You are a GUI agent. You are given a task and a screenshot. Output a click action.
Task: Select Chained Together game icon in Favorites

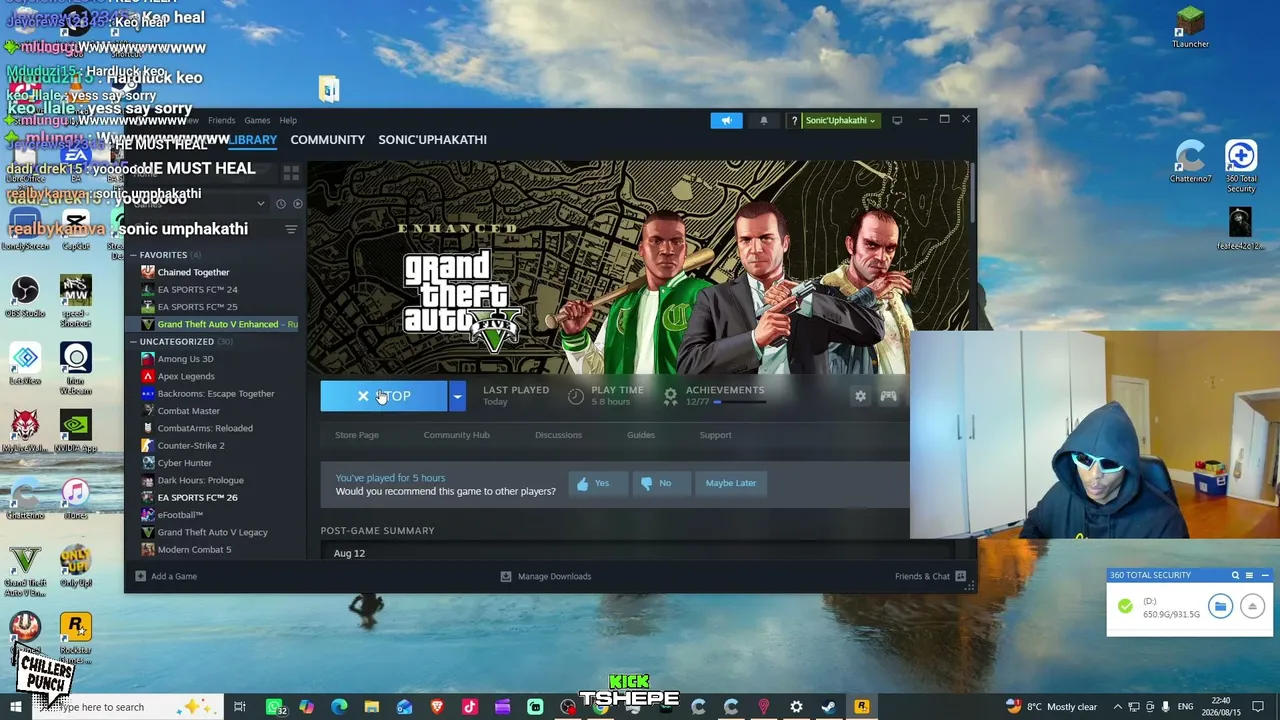tap(148, 272)
